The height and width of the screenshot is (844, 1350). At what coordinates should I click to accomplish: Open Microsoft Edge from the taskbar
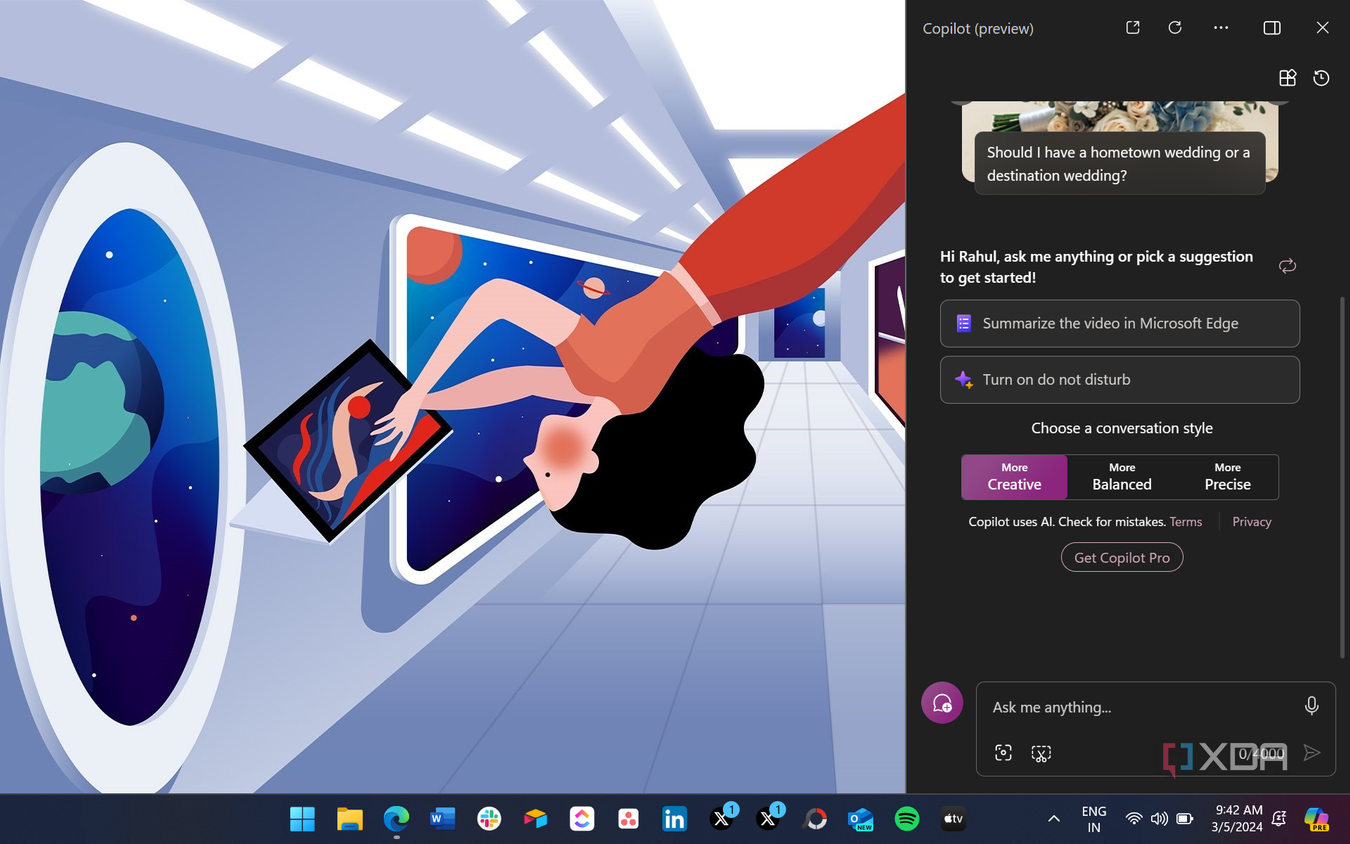pos(396,819)
